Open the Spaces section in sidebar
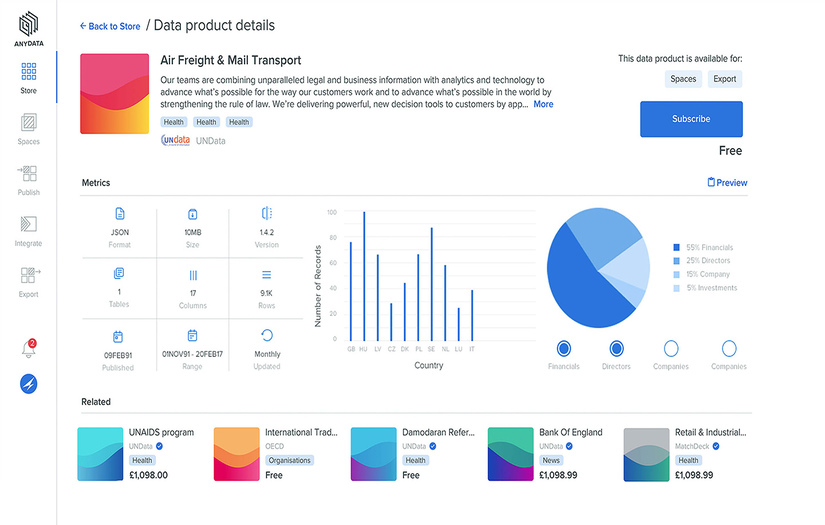This screenshot has width=825, height=525. pyautogui.click(x=28, y=129)
